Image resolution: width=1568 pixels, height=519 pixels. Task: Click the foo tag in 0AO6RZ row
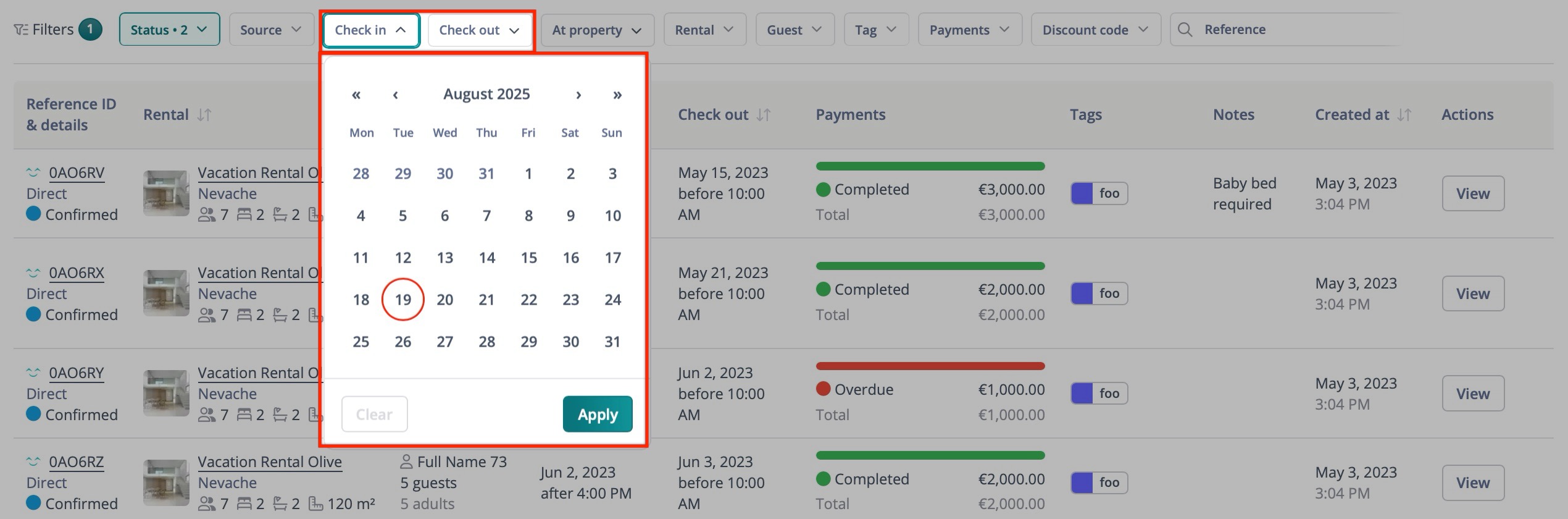pyautogui.click(x=1099, y=483)
